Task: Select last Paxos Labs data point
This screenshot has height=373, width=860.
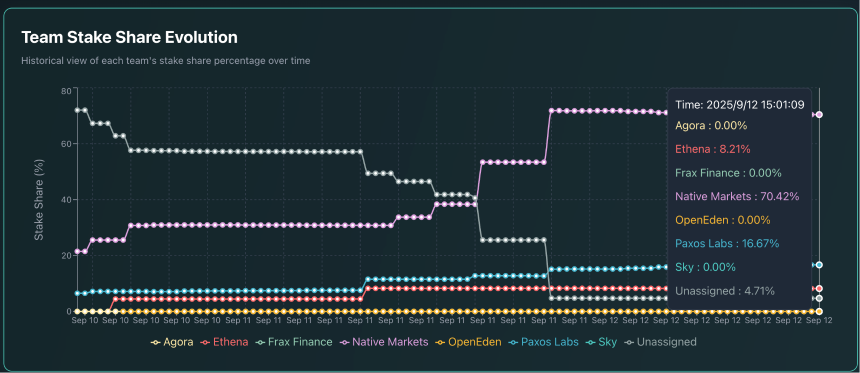Action: (x=819, y=265)
